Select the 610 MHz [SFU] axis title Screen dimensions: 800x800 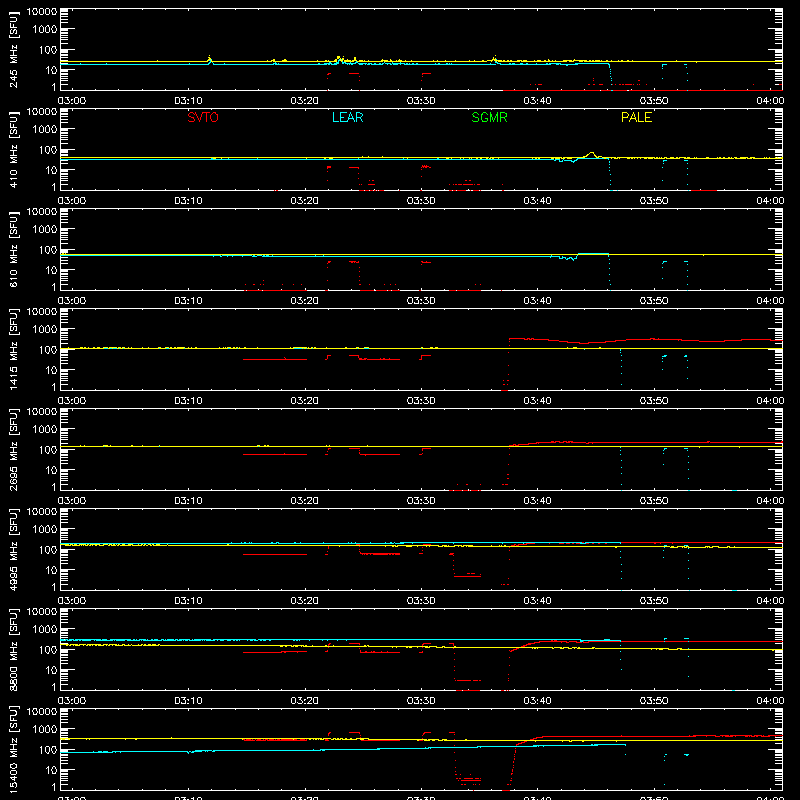(x=14, y=249)
